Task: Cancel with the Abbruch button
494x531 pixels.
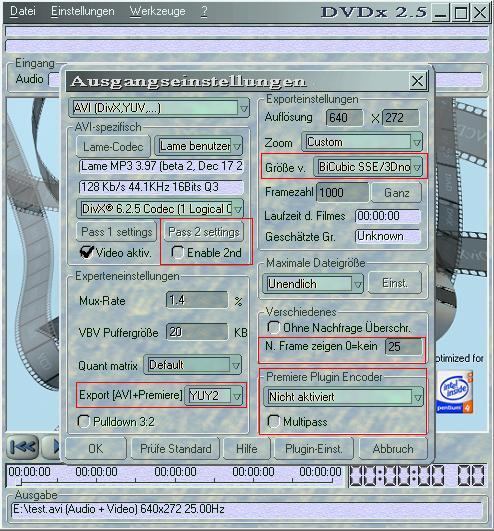Action: point(393,448)
